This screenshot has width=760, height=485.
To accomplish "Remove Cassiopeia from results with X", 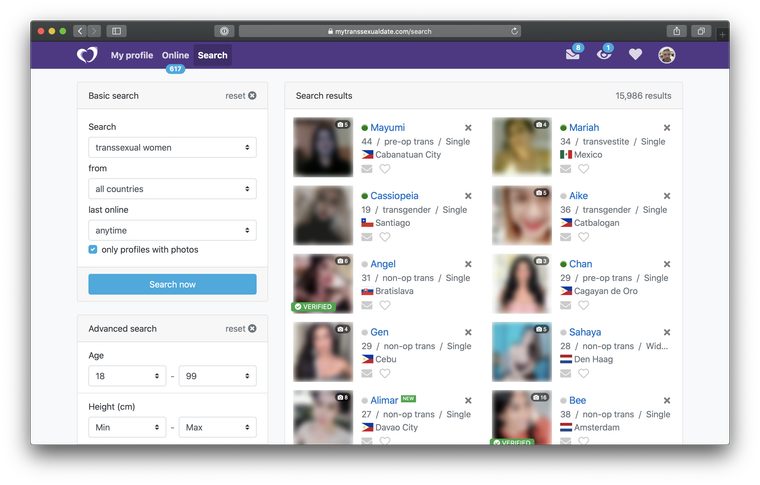I will [468, 196].
